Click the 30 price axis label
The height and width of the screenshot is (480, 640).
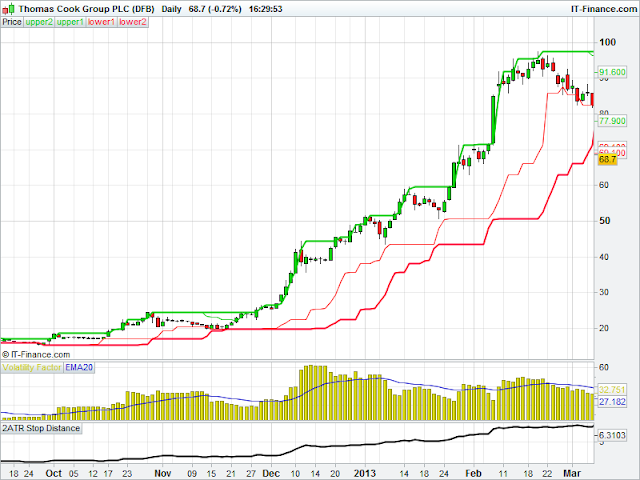coord(605,292)
